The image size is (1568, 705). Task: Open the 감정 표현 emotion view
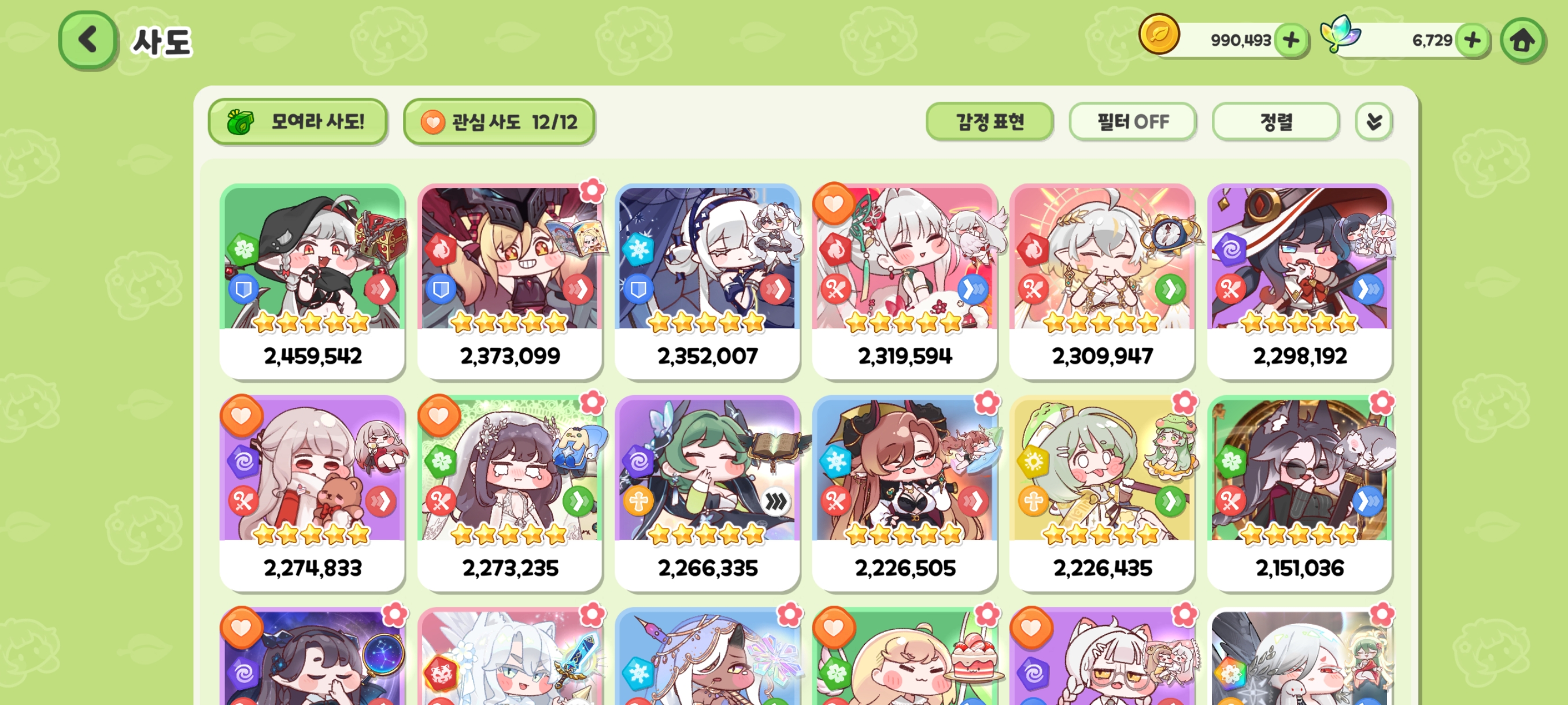click(x=989, y=122)
